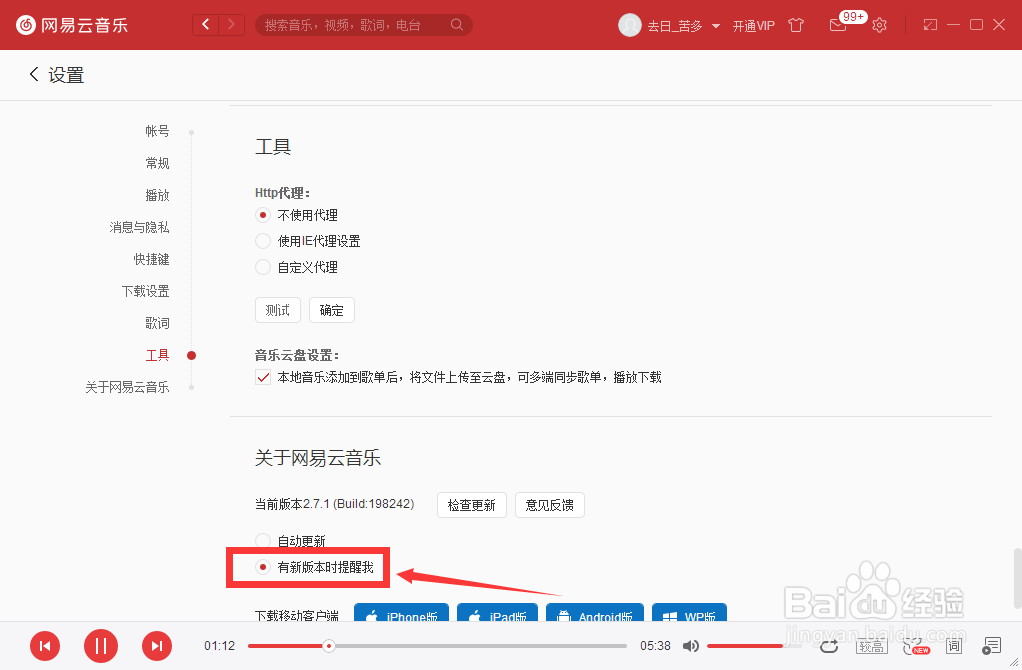
Task: Download the iPhone版 client
Action: click(402, 613)
